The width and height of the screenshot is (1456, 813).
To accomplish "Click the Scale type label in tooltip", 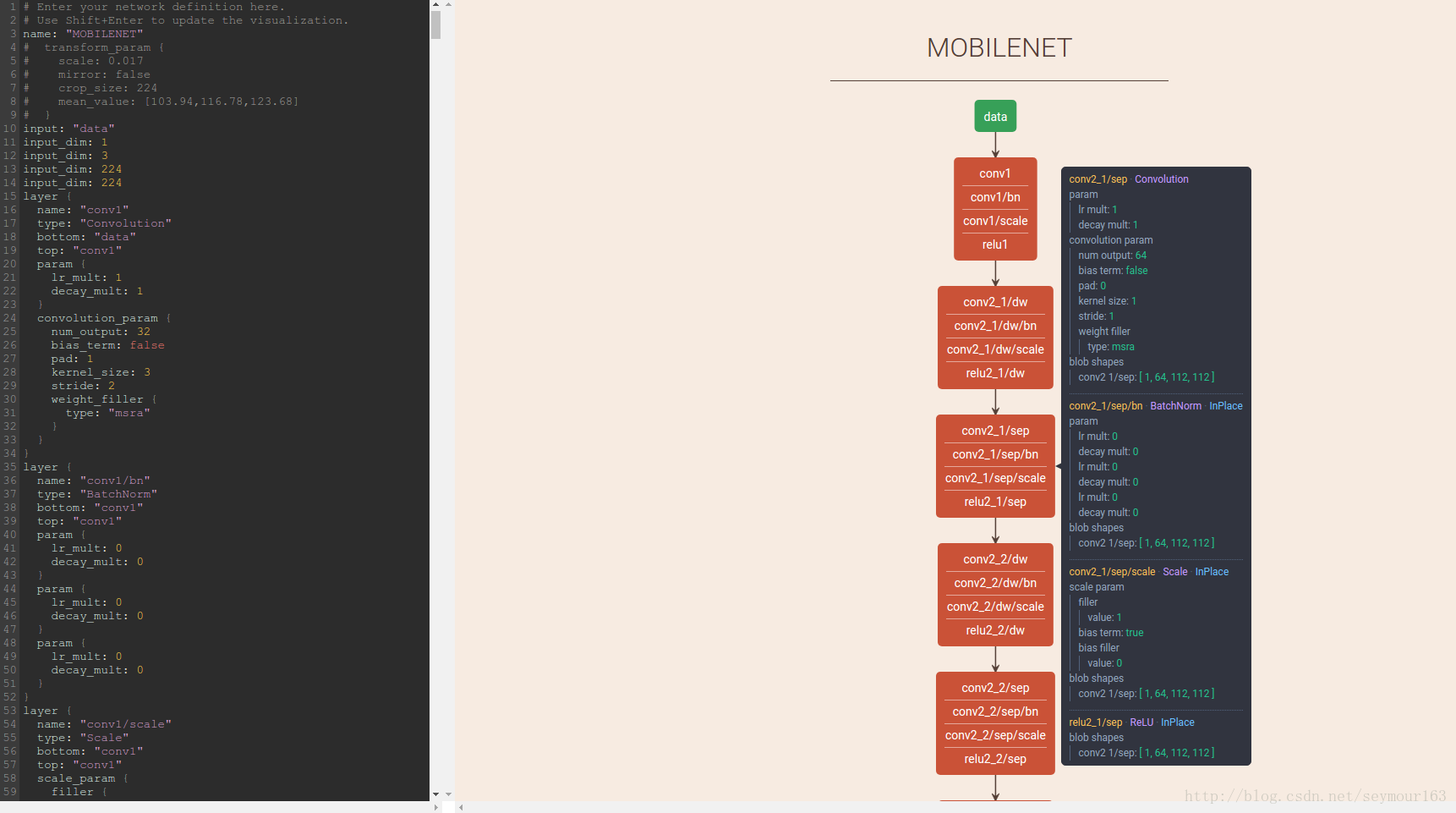I will (x=1174, y=572).
